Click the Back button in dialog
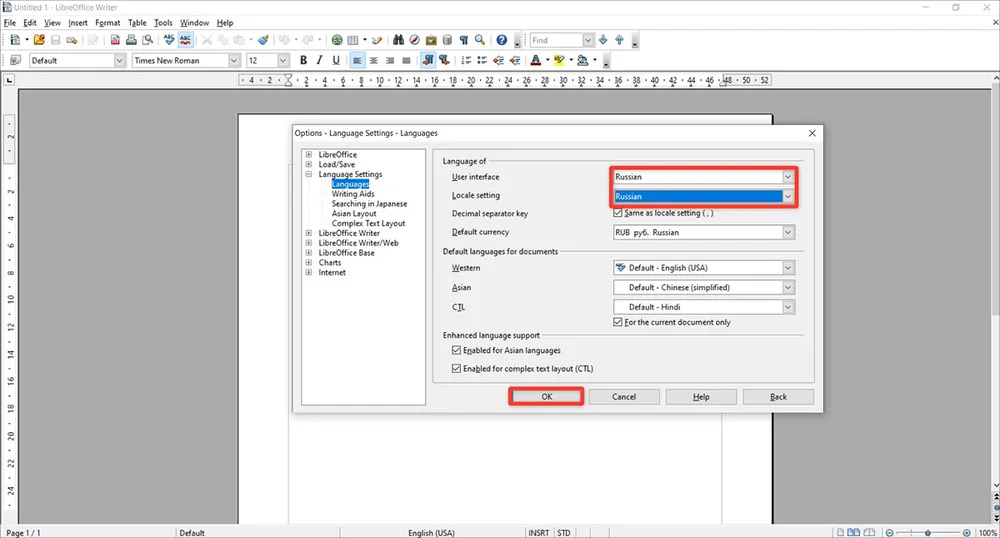The height and width of the screenshot is (538, 1000). (778, 396)
